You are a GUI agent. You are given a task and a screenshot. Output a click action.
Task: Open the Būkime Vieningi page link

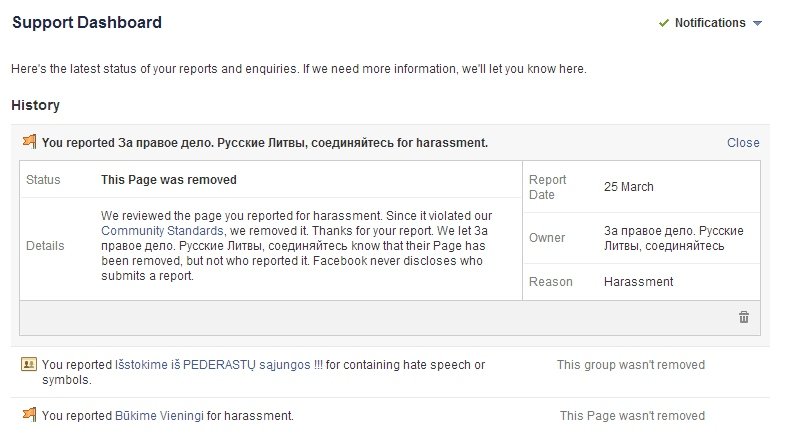[x=159, y=415]
